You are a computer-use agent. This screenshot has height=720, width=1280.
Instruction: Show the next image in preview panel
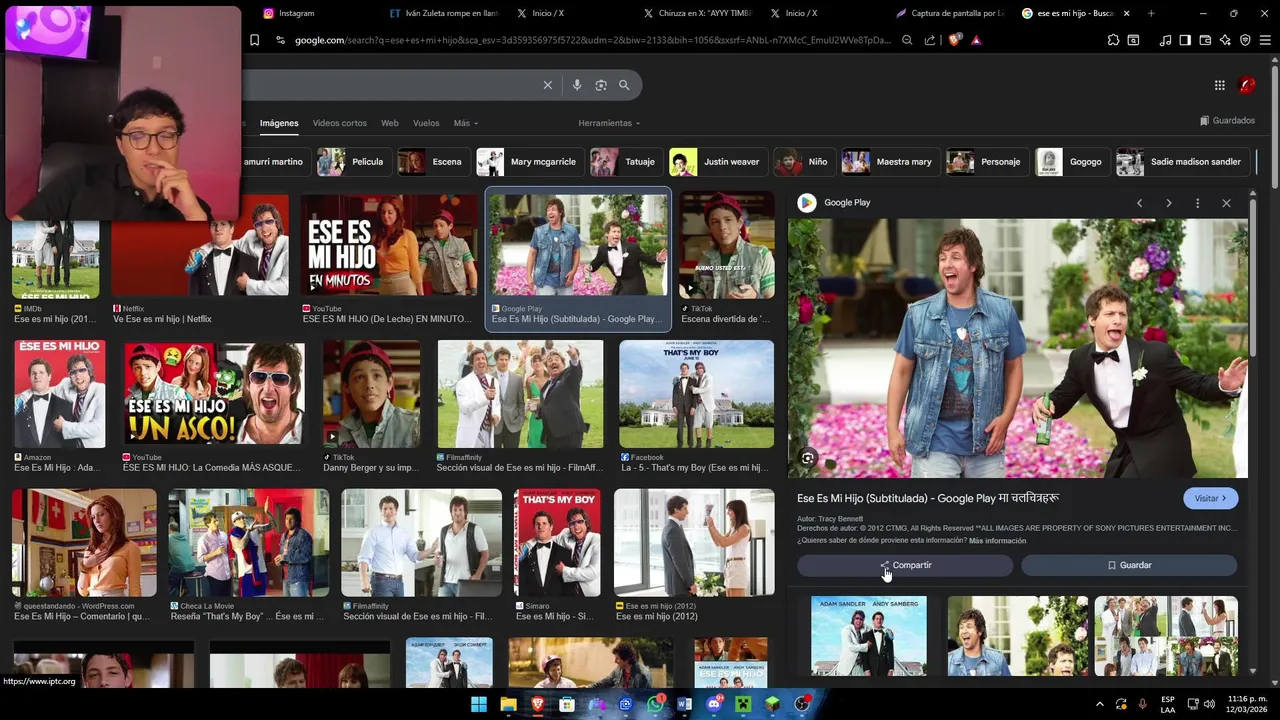[1168, 203]
